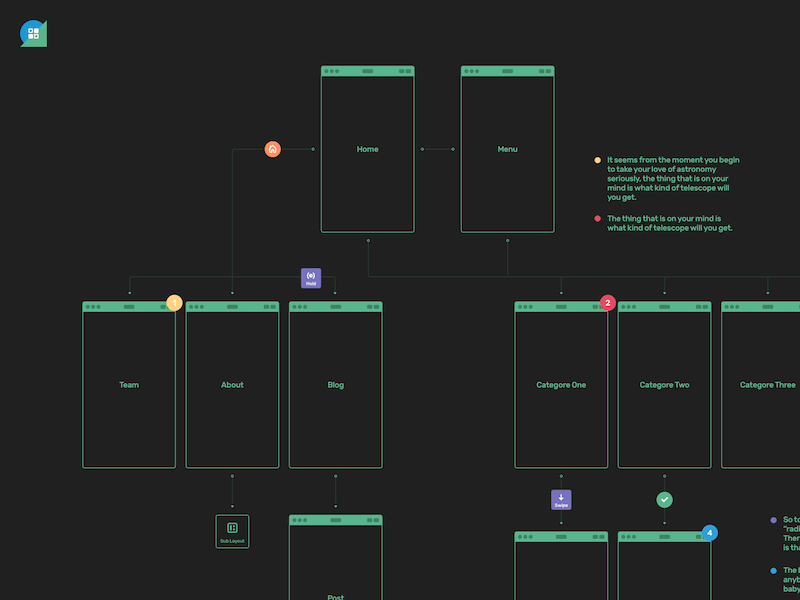Click the 'Menu' label text
This screenshot has width=800, height=600.
(x=507, y=149)
